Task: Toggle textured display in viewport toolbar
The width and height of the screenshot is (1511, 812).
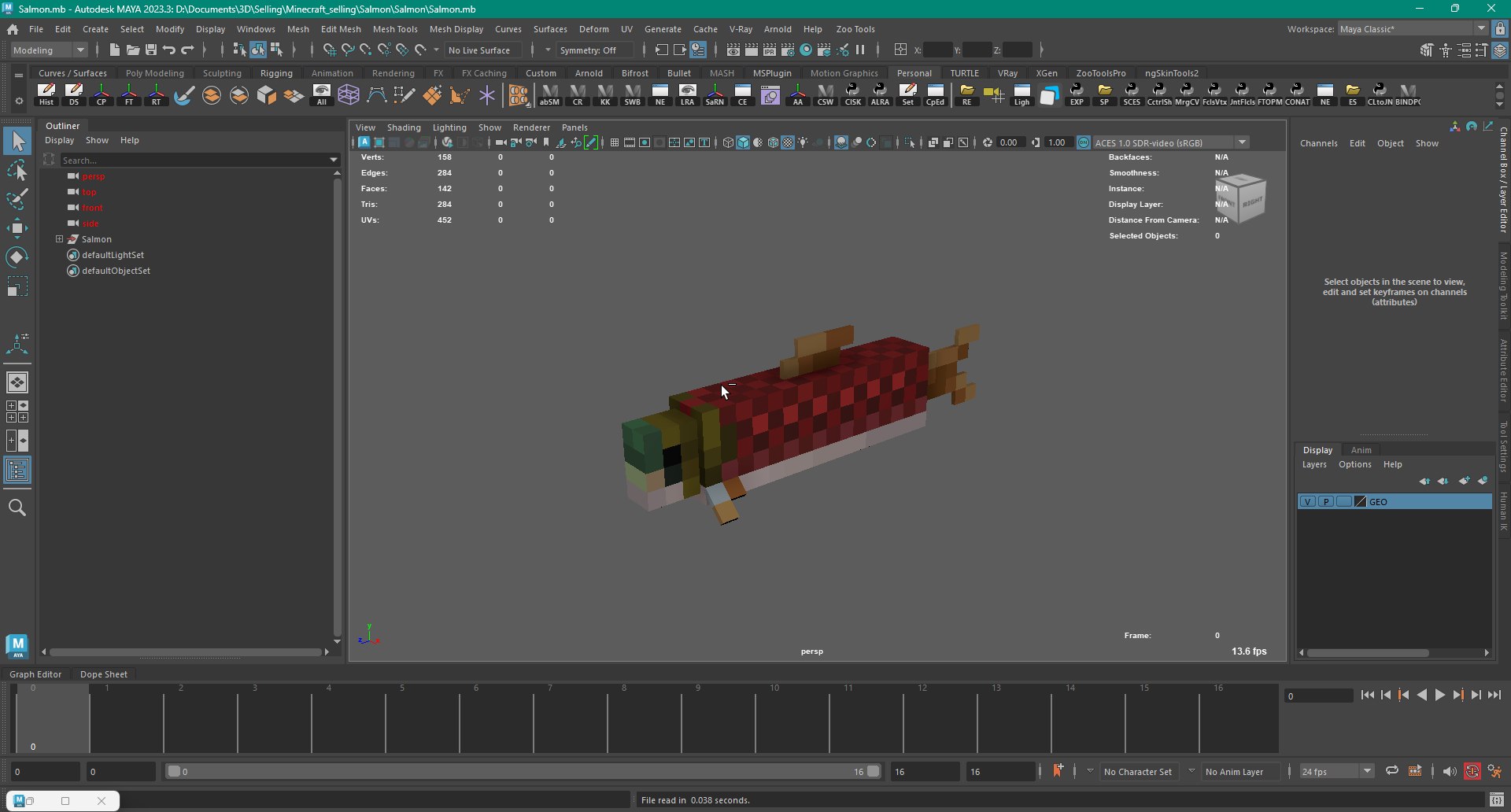Action: [x=788, y=142]
